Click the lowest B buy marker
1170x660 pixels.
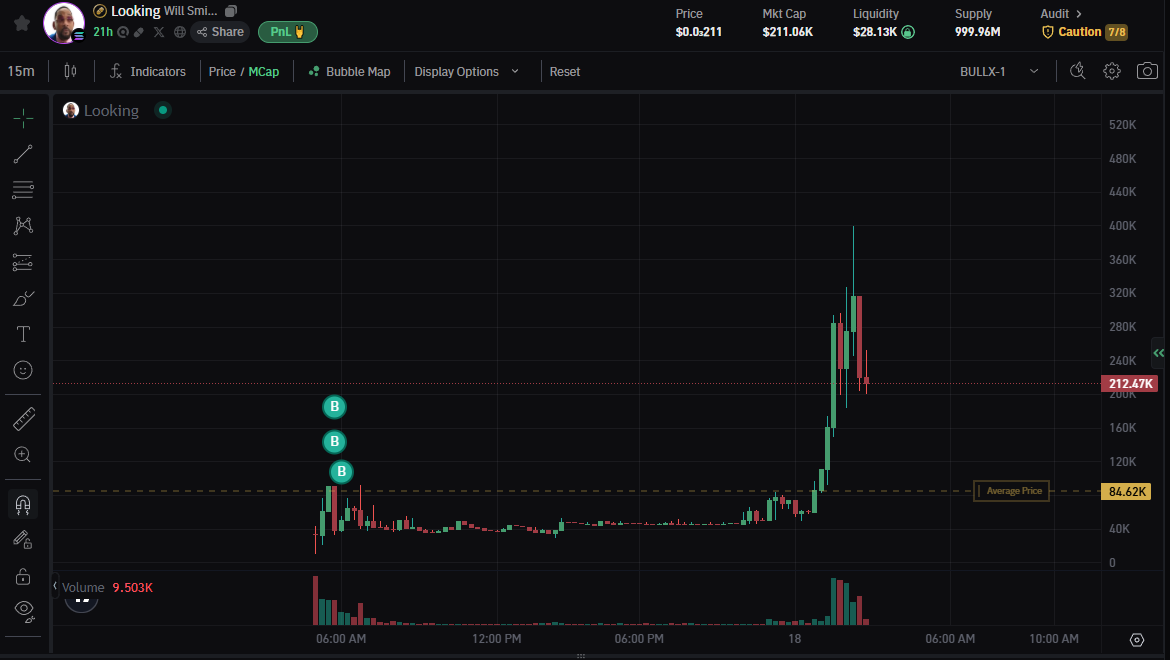click(x=341, y=471)
